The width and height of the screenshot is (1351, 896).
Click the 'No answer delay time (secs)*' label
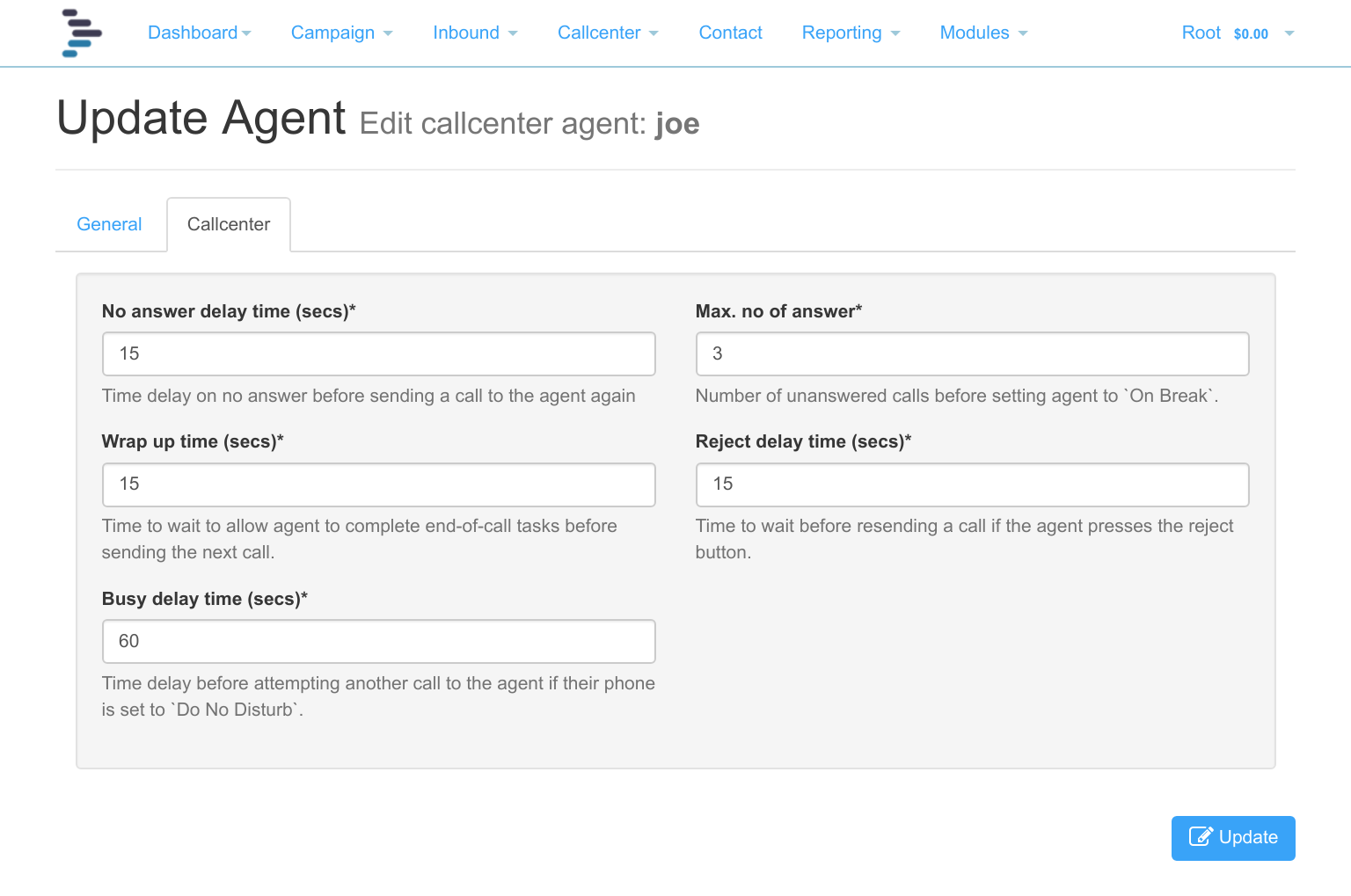point(229,311)
